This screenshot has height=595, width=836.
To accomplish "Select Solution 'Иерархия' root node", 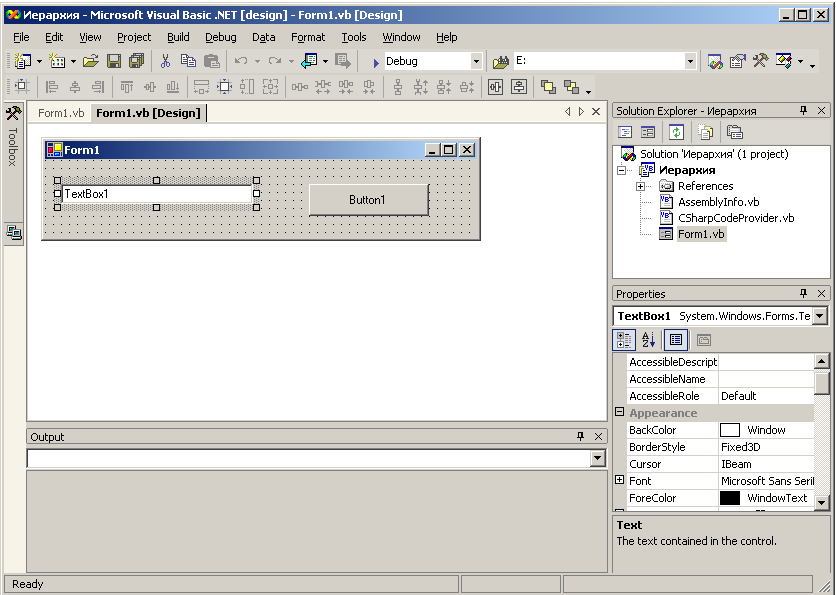I will click(714, 154).
